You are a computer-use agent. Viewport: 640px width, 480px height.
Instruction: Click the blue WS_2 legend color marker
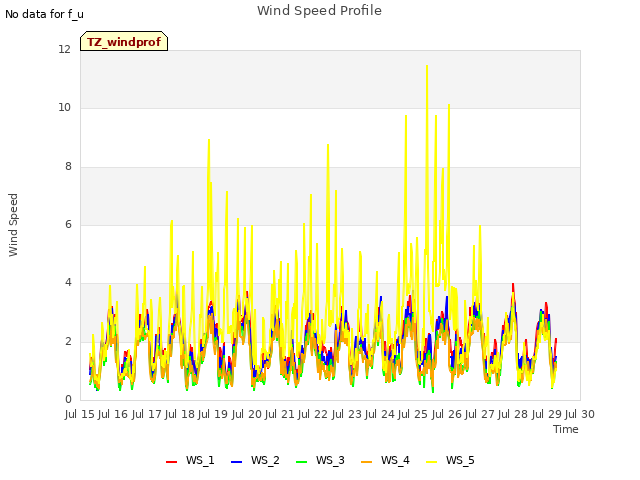click(236, 462)
